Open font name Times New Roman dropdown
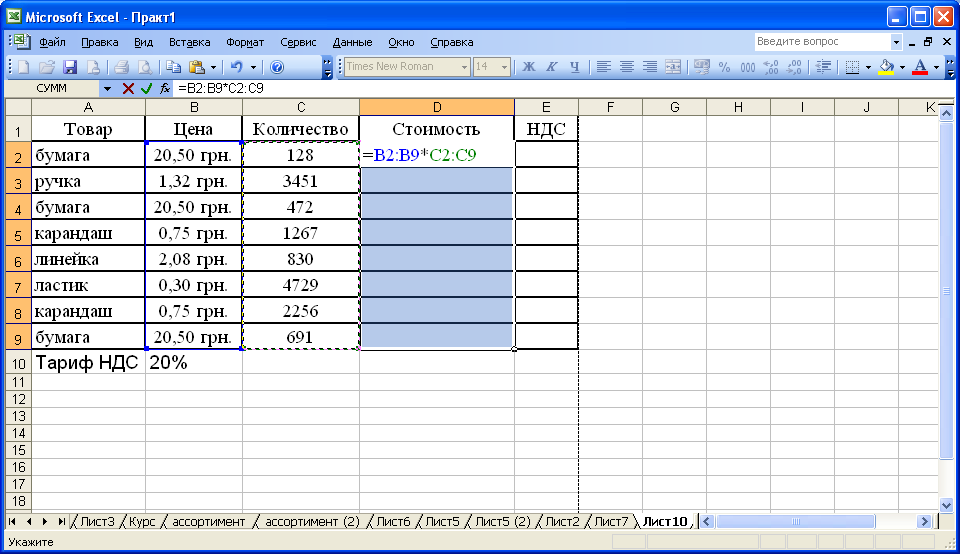Screen dimensions: 960x554 point(464,67)
